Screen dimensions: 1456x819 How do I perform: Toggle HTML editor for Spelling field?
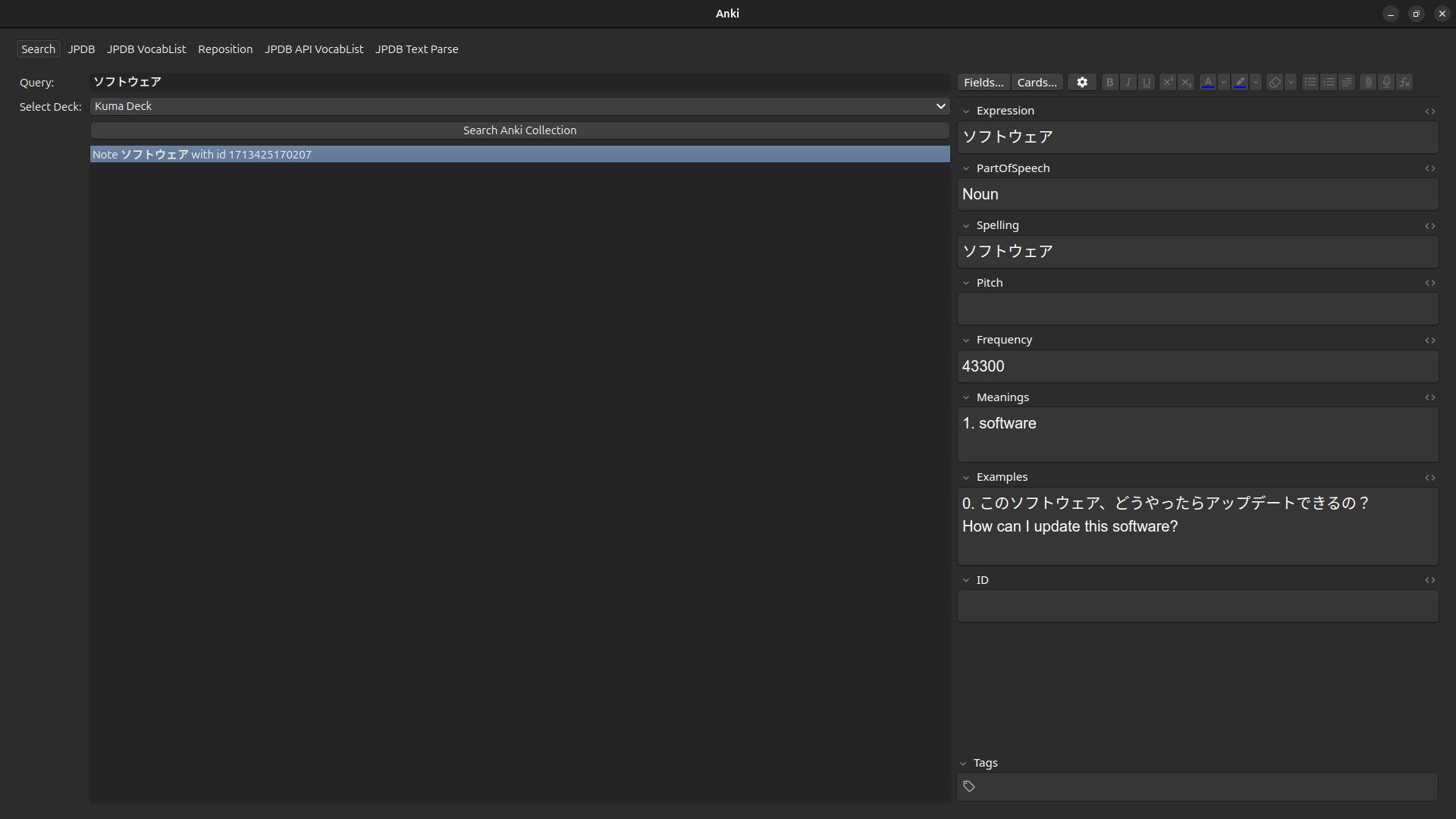click(x=1429, y=226)
